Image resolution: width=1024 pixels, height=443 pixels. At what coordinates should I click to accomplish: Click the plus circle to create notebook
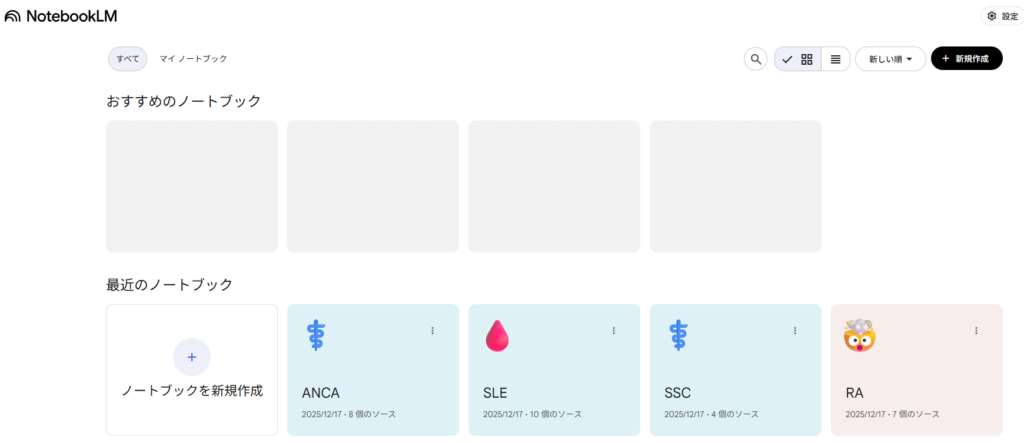[x=192, y=357]
